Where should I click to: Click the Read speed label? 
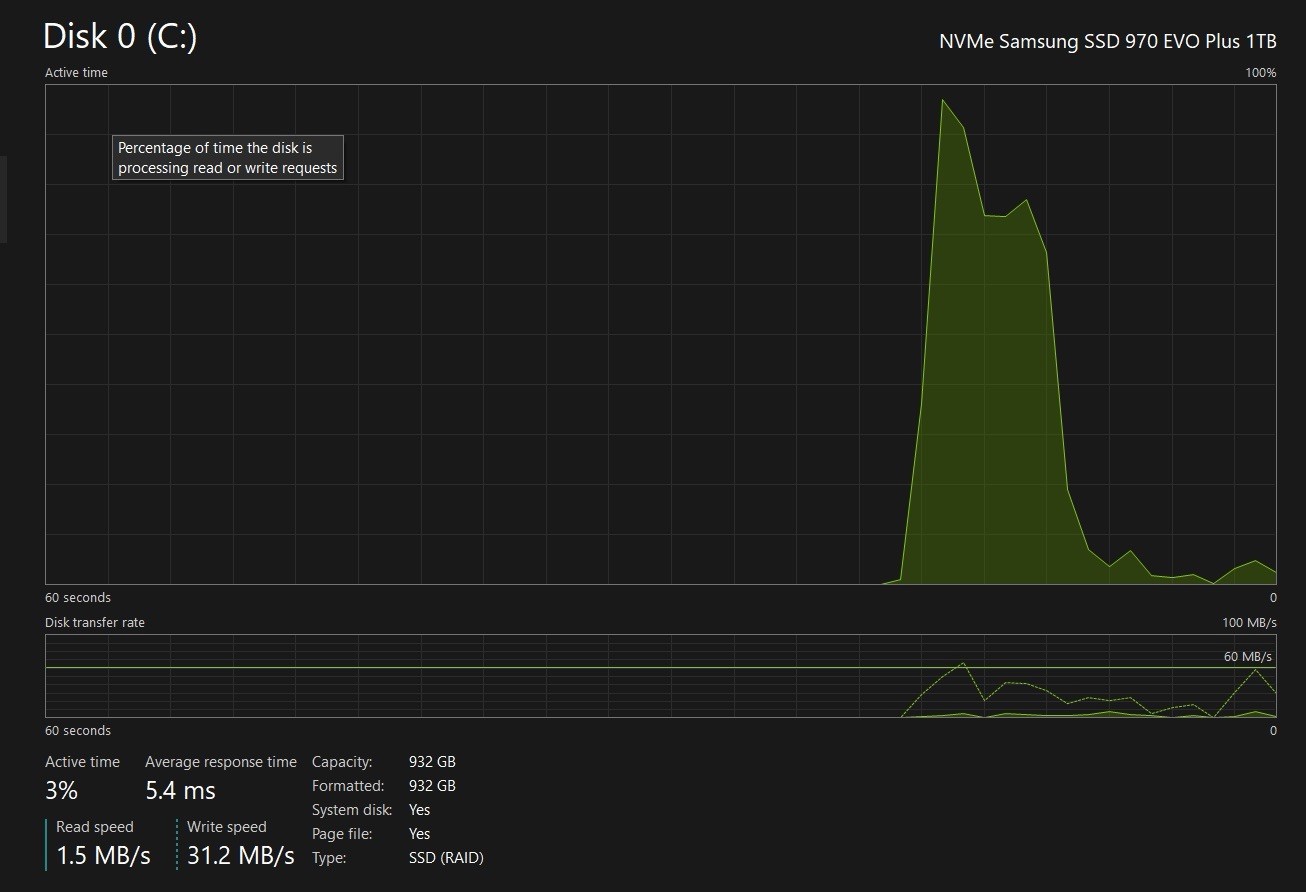tap(95, 827)
